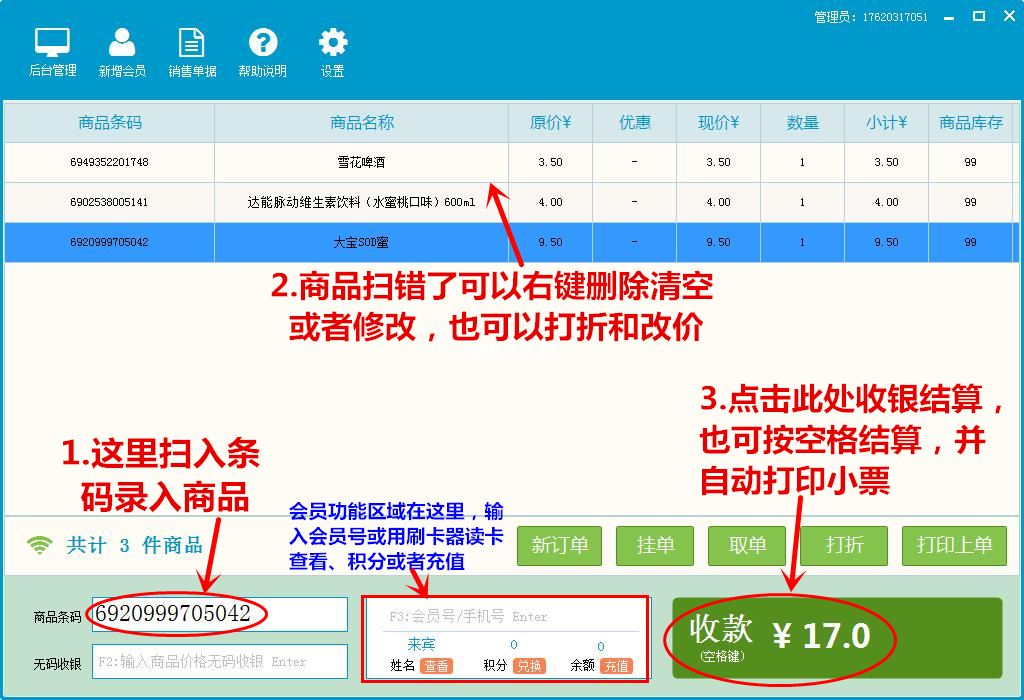Click 小计¥ column header

[x=886, y=122]
